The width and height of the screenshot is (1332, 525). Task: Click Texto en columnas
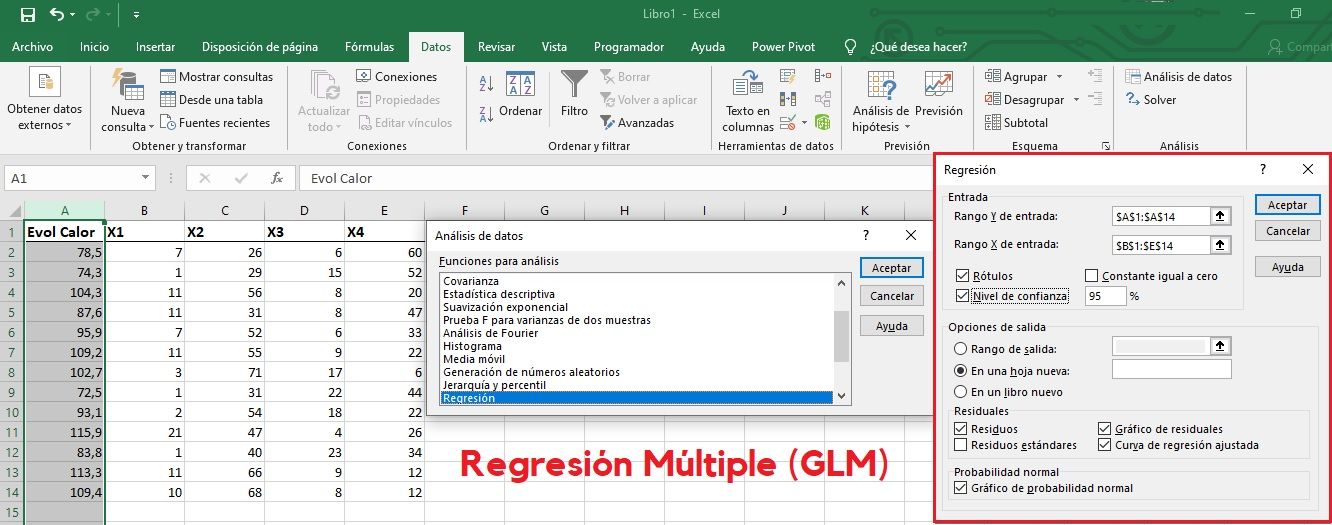coord(748,103)
